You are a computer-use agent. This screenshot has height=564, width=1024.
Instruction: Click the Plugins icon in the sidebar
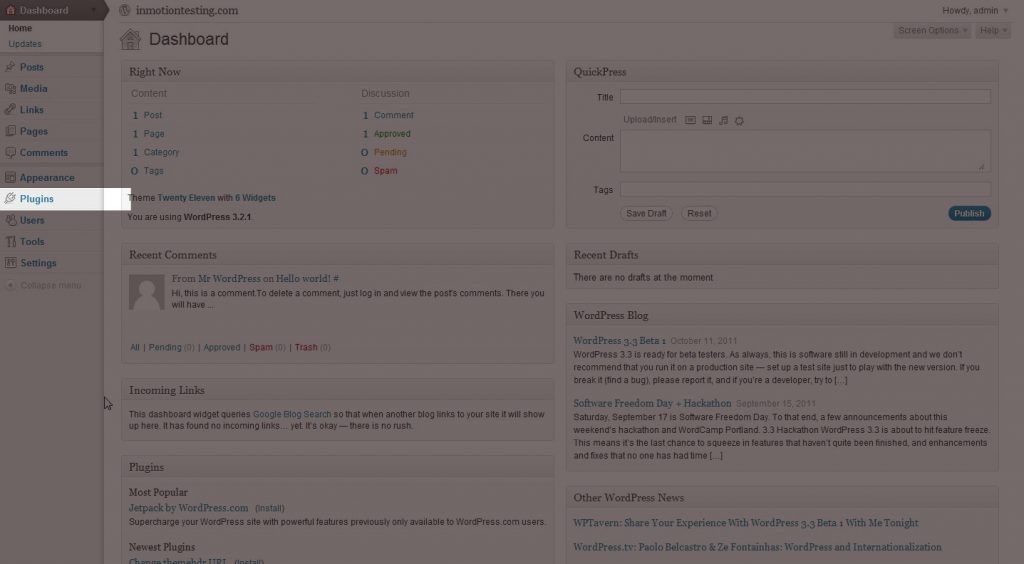point(10,199)
